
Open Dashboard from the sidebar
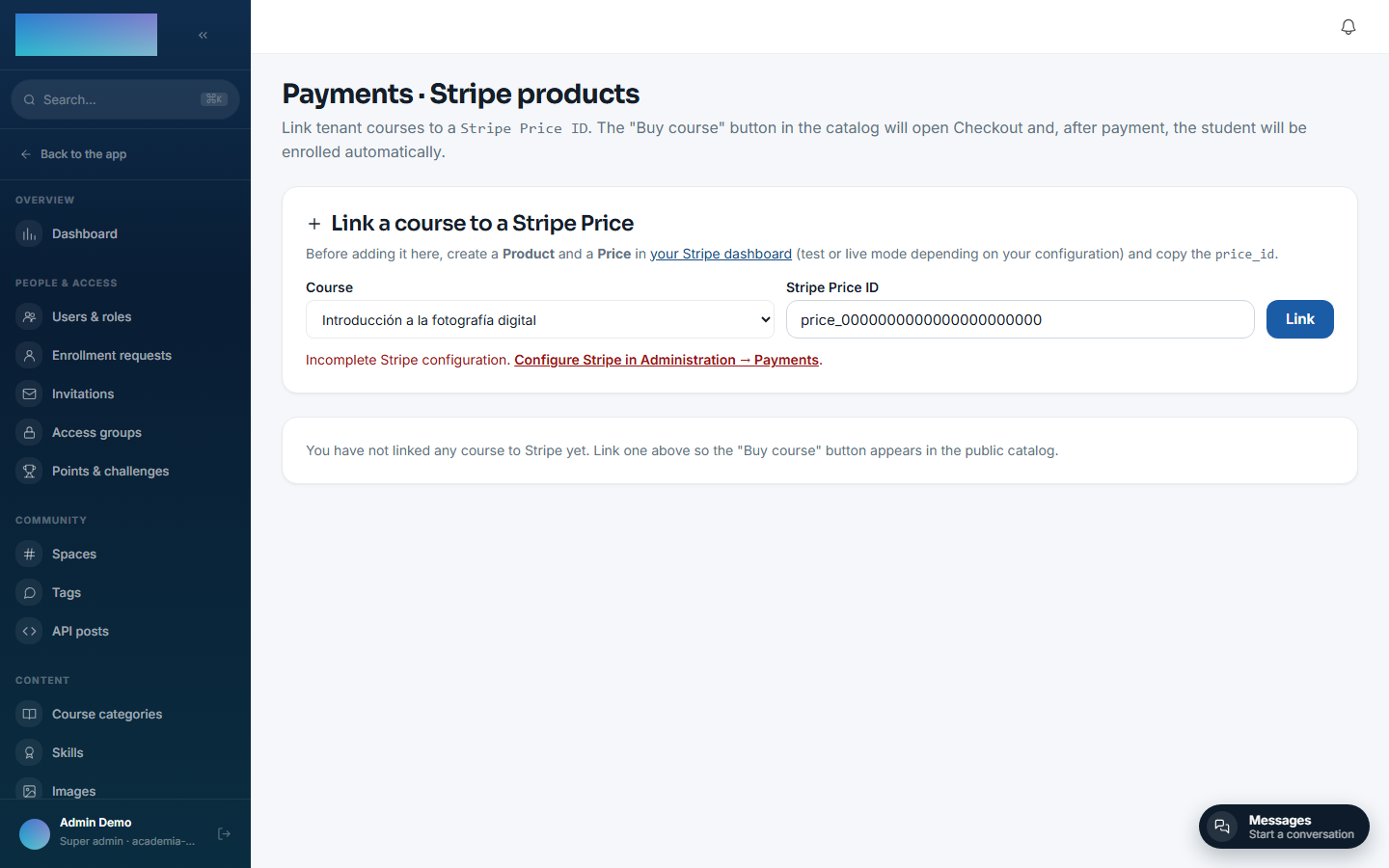coord(125,234)
